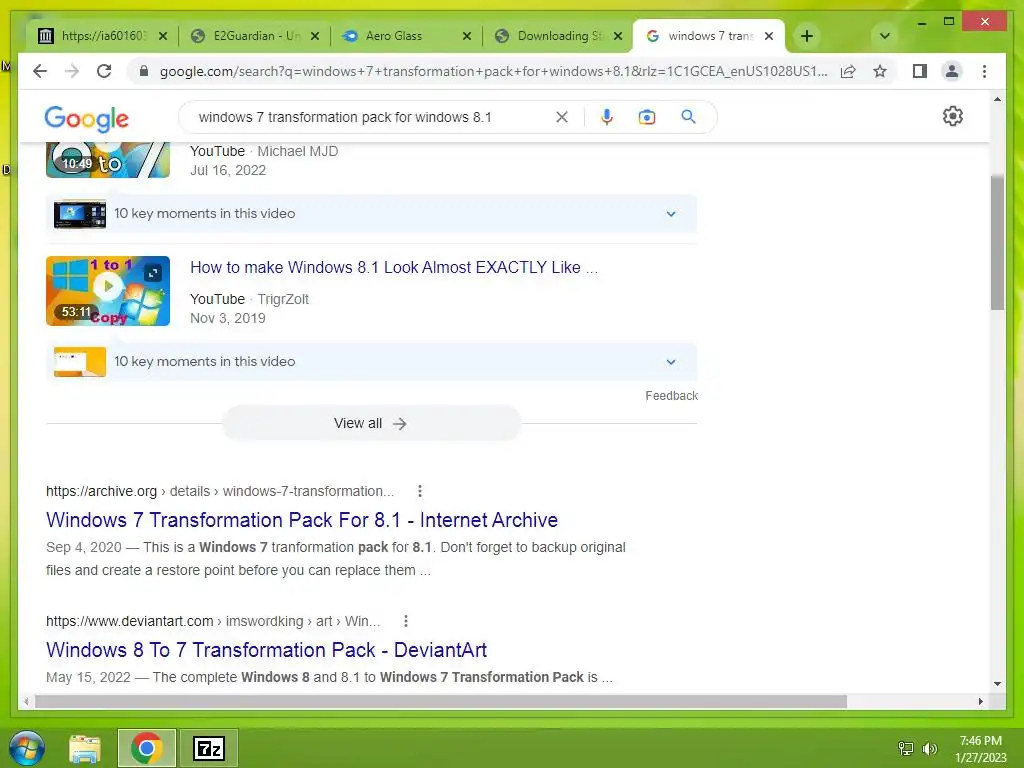This screenshot has width=1024, height=768.
Task: Switch to the Aero Glass tab
Action: pyautogui.click(x=405, y=36)
